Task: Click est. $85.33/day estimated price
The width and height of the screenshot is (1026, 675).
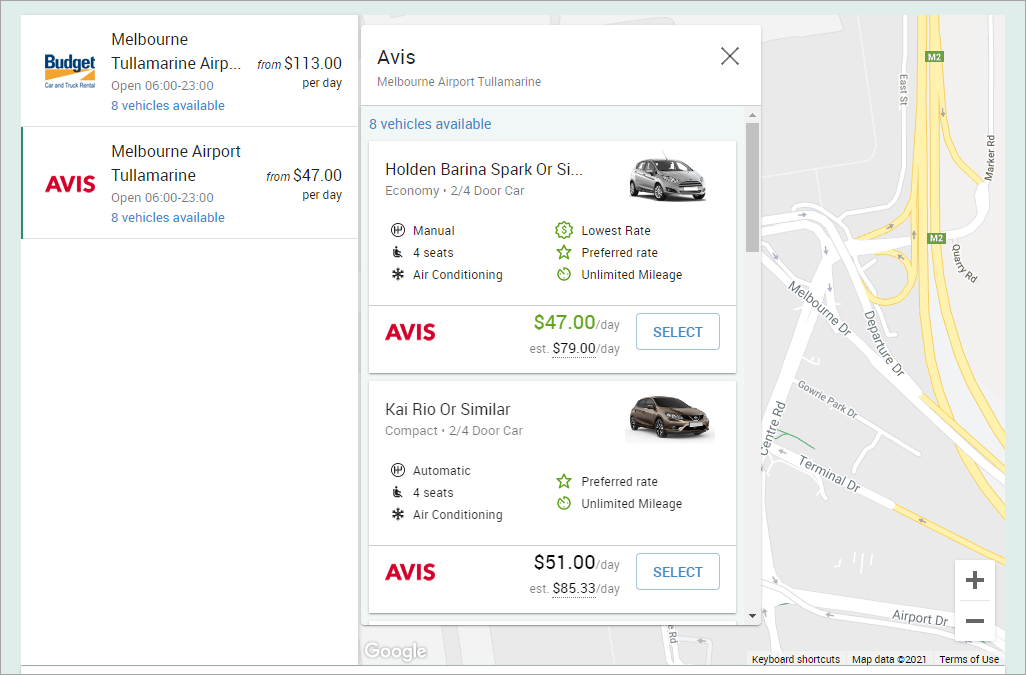Action: click(x=575, y=589)
